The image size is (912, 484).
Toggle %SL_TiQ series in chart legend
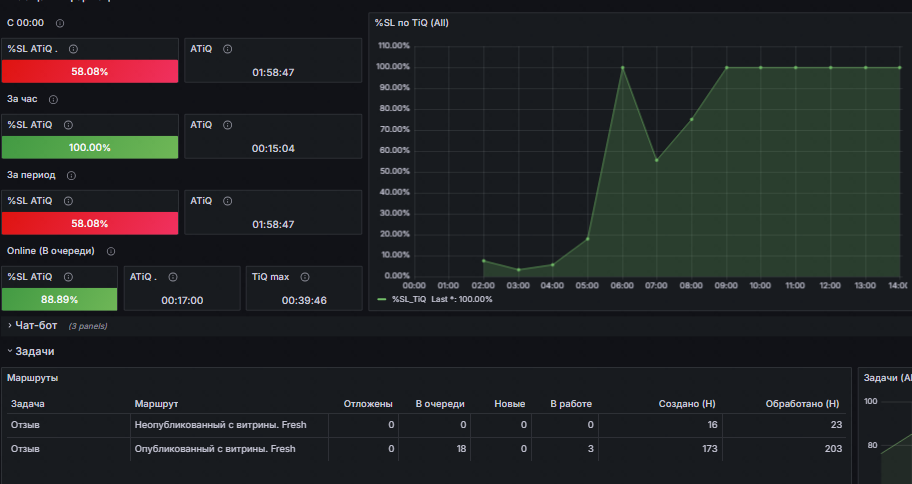409,300
